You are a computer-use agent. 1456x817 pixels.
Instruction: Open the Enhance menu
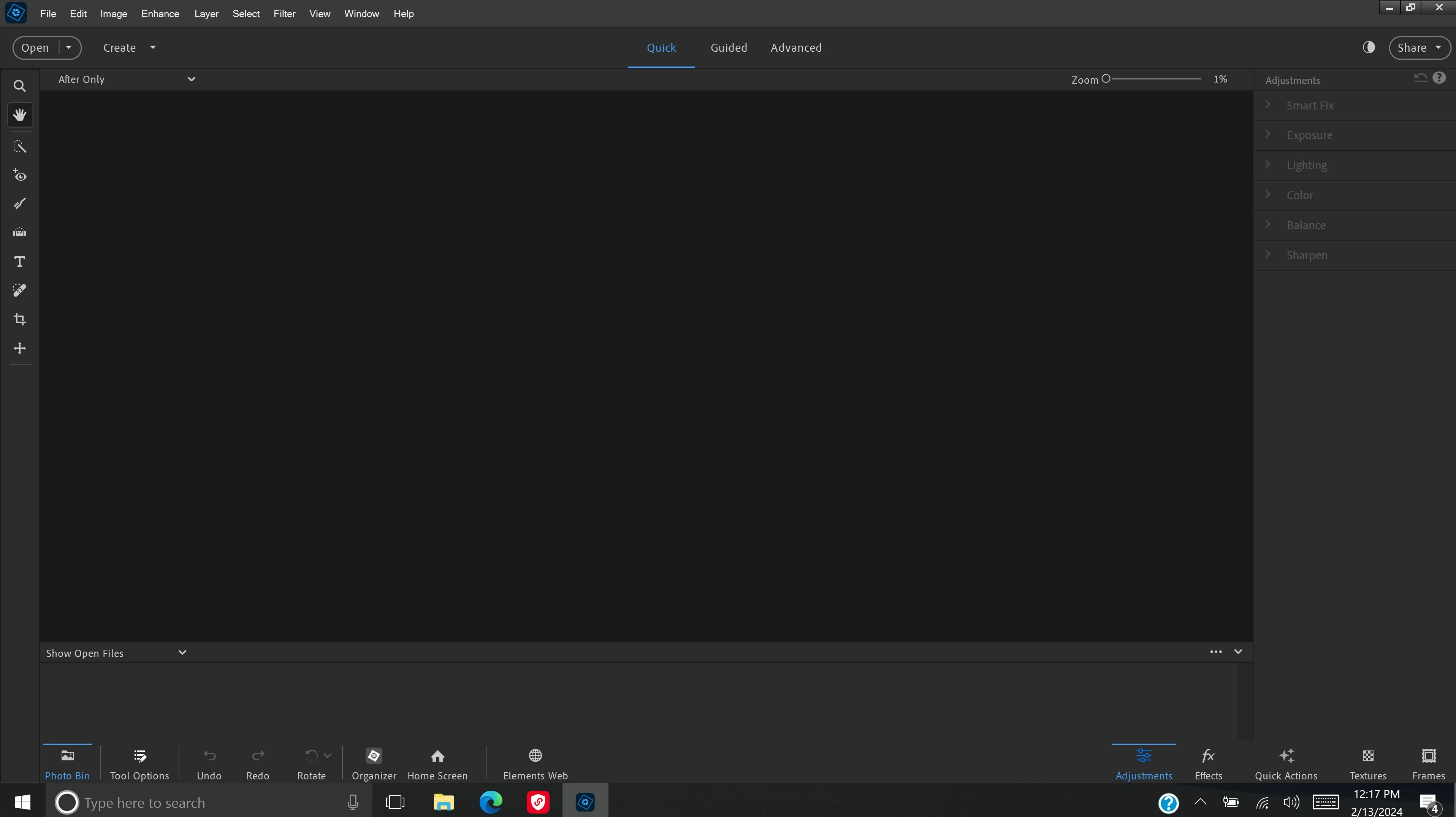tap(160, 14)
